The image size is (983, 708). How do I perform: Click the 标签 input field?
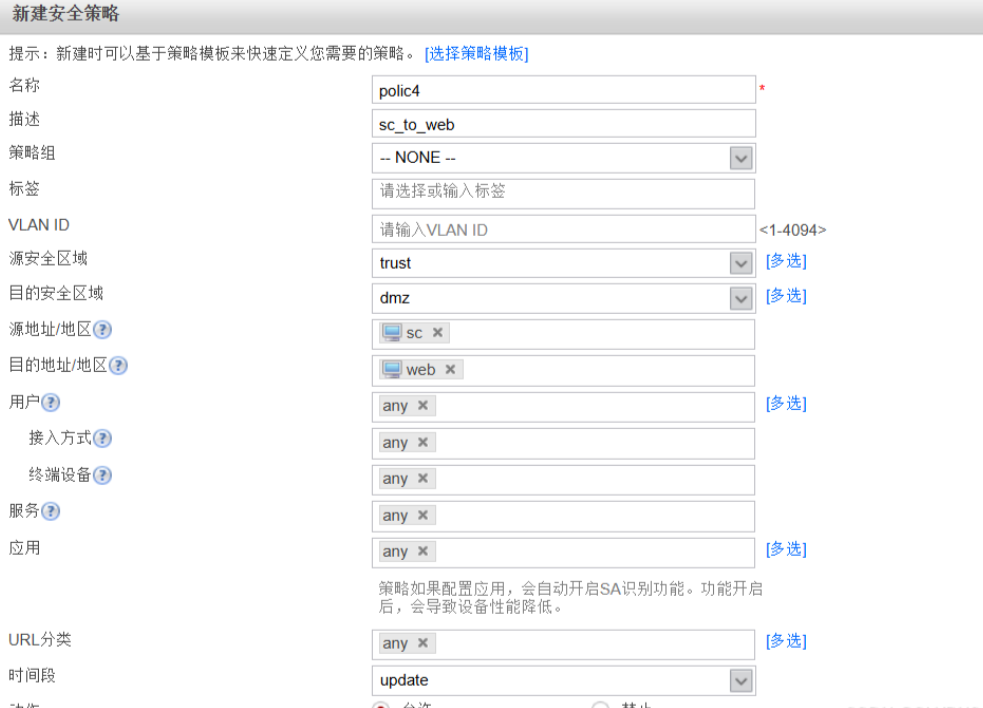(x=564, y=194)
